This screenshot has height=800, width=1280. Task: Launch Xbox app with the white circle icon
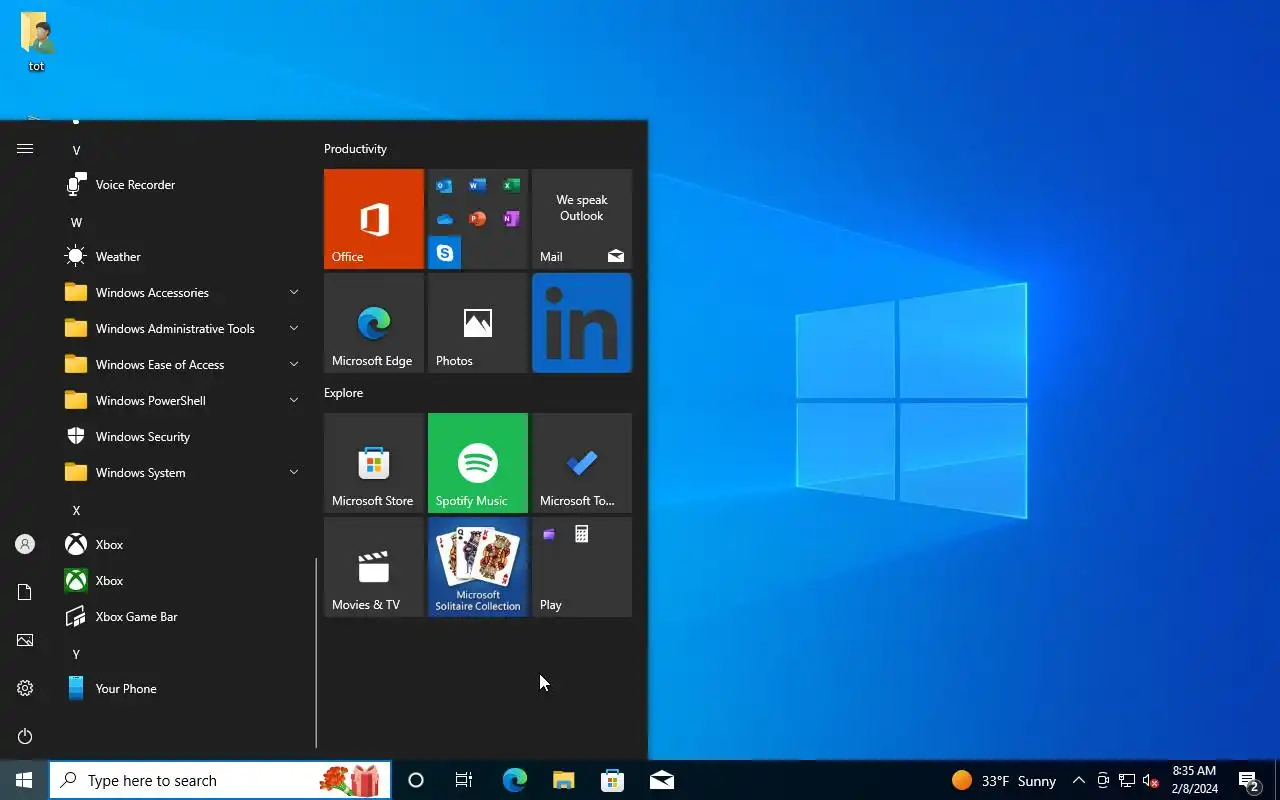pyautogui.click(x=184, y=545)
